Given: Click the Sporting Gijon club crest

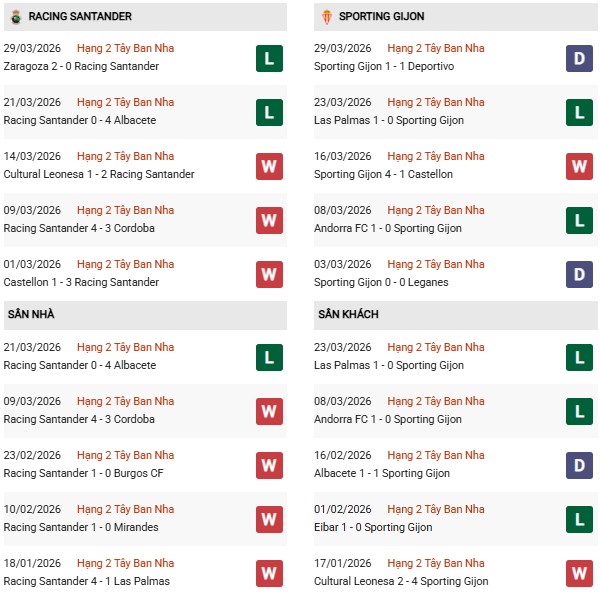Looking at the screenshot, I should (x=324, y=16).
